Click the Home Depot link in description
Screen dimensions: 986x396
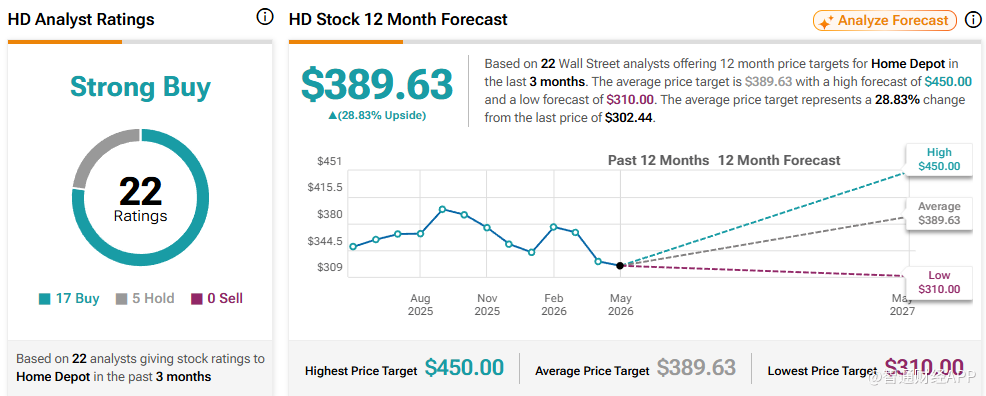pos(909,63)
